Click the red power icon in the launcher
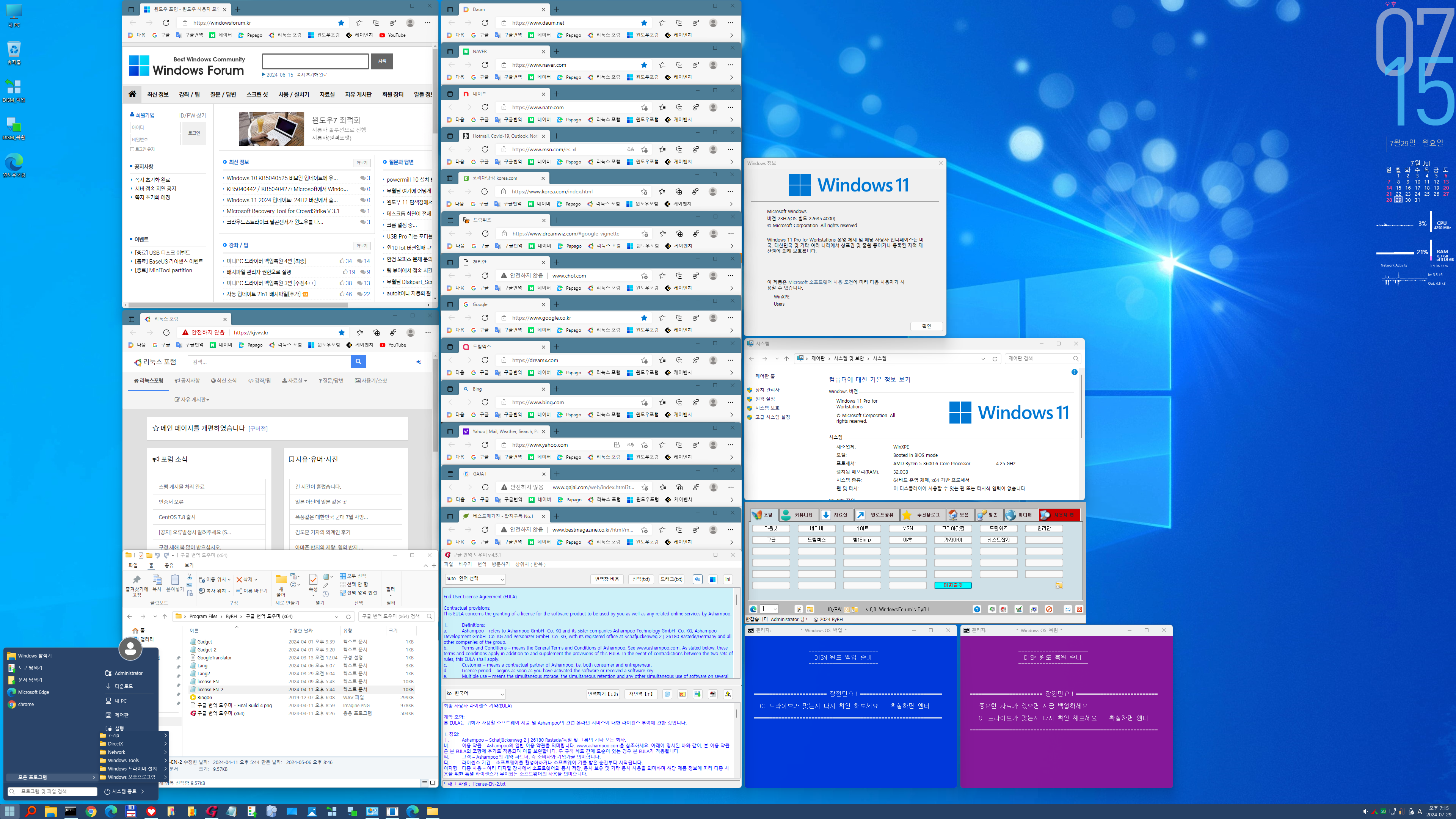This screenshot has width=1456, height=819. click(x=1079, y=609)
